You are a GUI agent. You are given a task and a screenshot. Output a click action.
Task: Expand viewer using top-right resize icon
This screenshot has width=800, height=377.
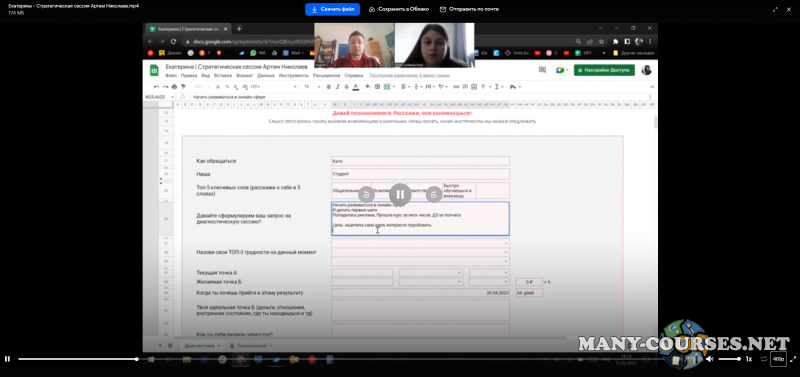click(776, 9)
